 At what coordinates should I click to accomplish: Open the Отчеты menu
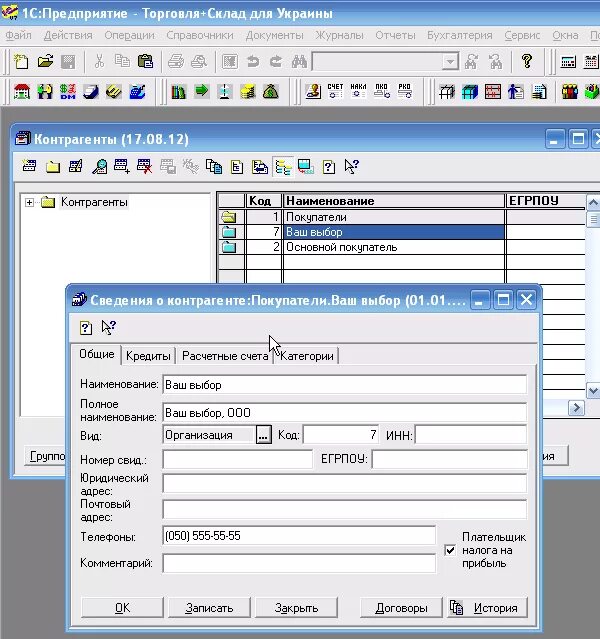[x=395, y=35]
